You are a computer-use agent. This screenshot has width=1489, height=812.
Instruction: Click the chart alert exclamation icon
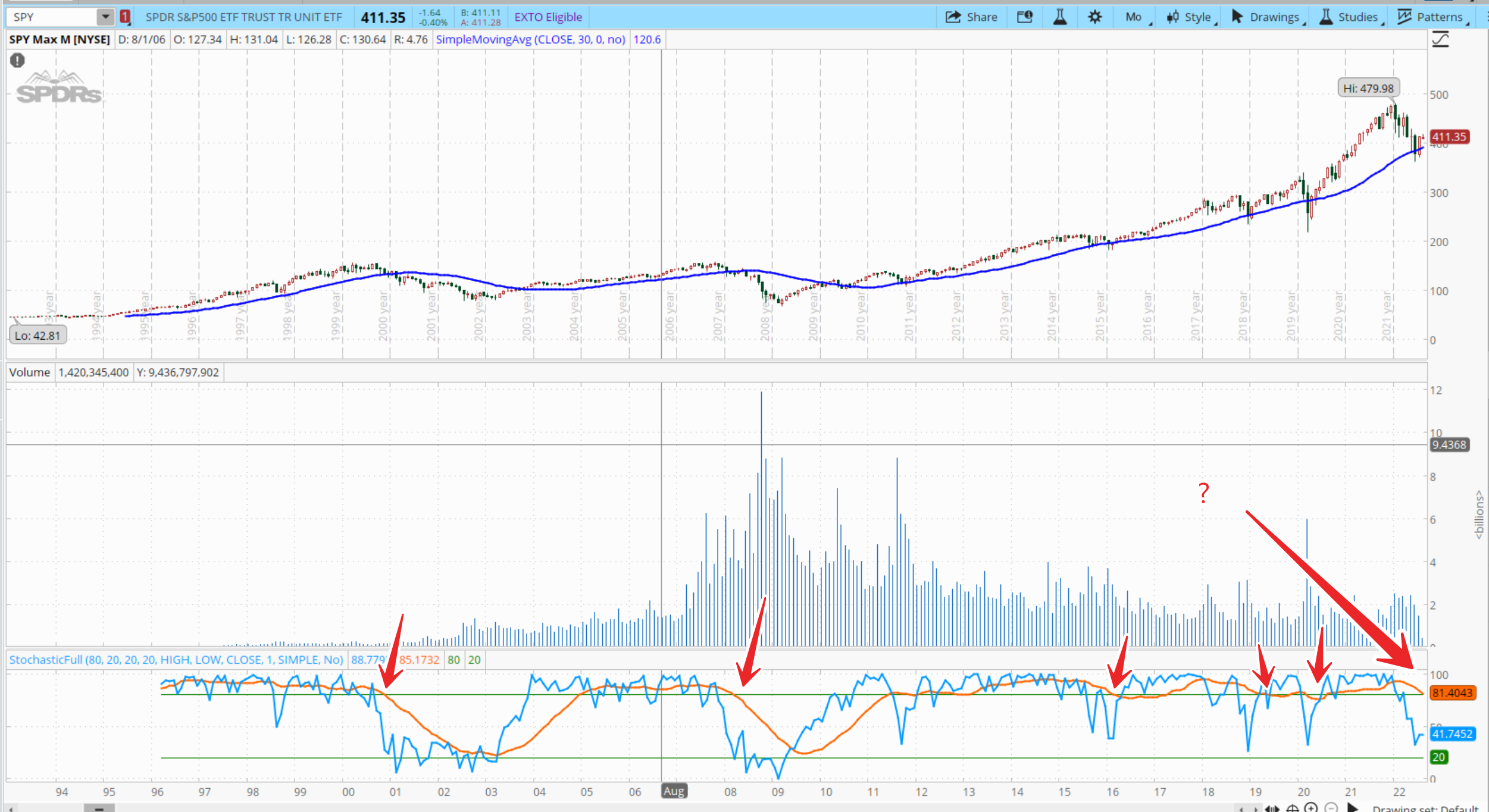17,60
